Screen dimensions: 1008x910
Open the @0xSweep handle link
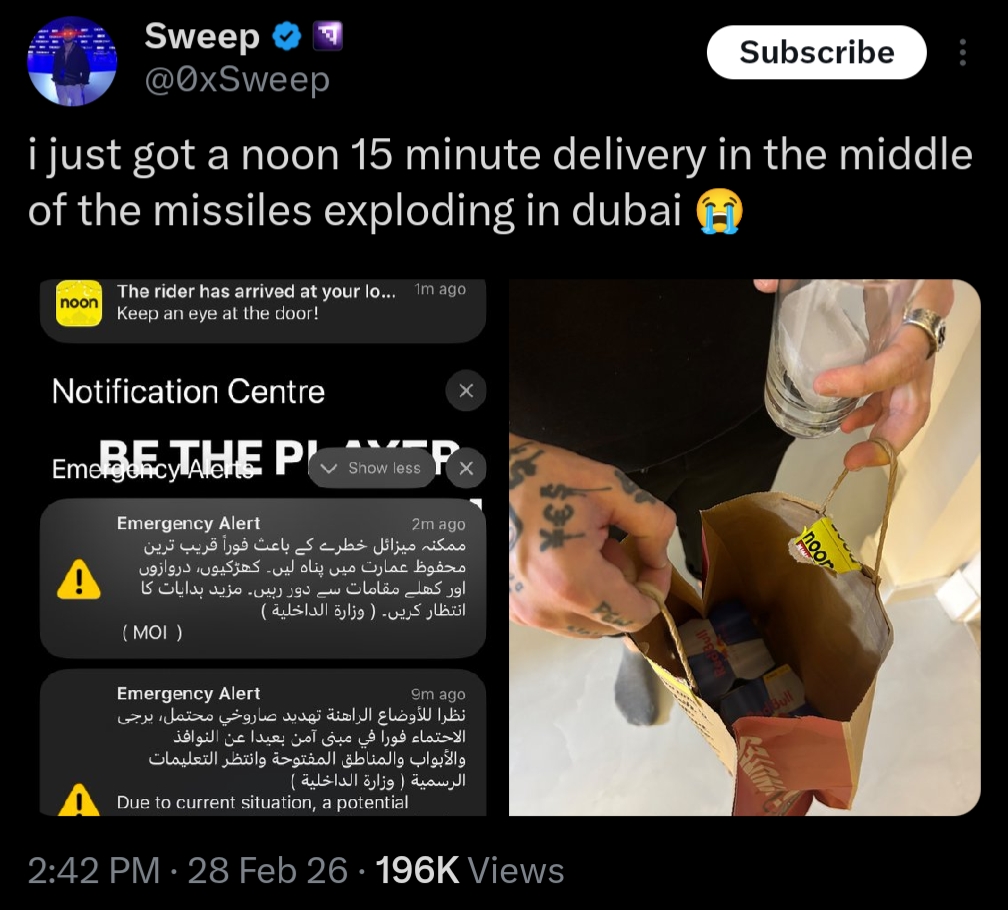pos(237,80)
